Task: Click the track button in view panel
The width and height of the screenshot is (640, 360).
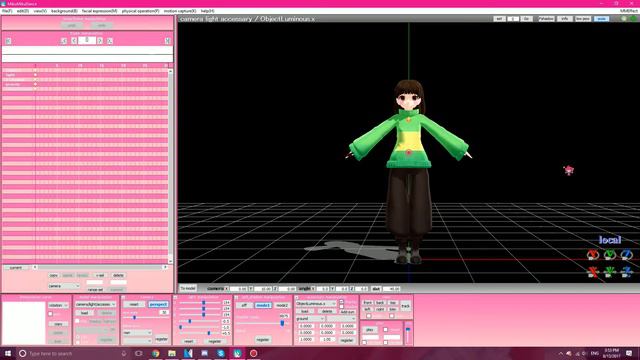Action: pyautogui.click(x=405, y=306)
